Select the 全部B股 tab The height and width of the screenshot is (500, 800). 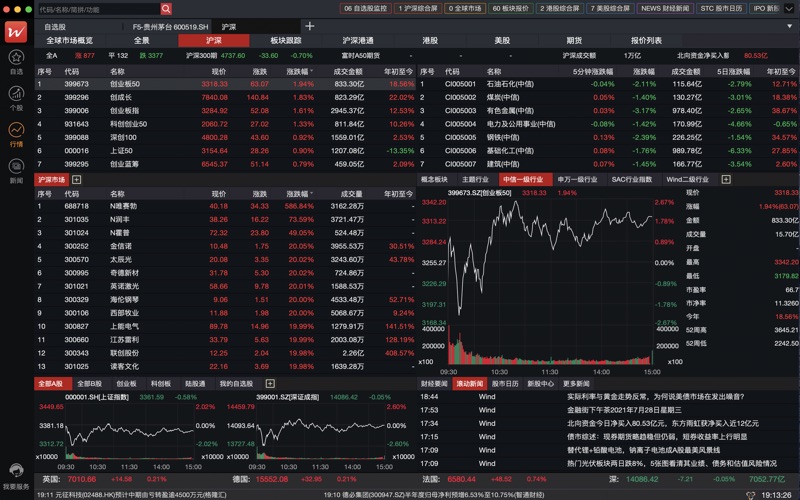click(89, 384)
